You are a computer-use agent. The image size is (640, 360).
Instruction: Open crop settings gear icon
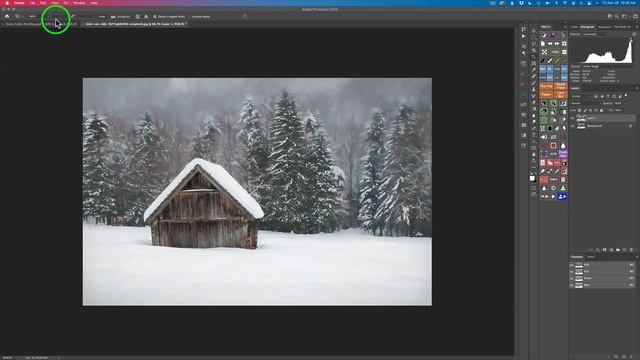click(x=146, y=17)
